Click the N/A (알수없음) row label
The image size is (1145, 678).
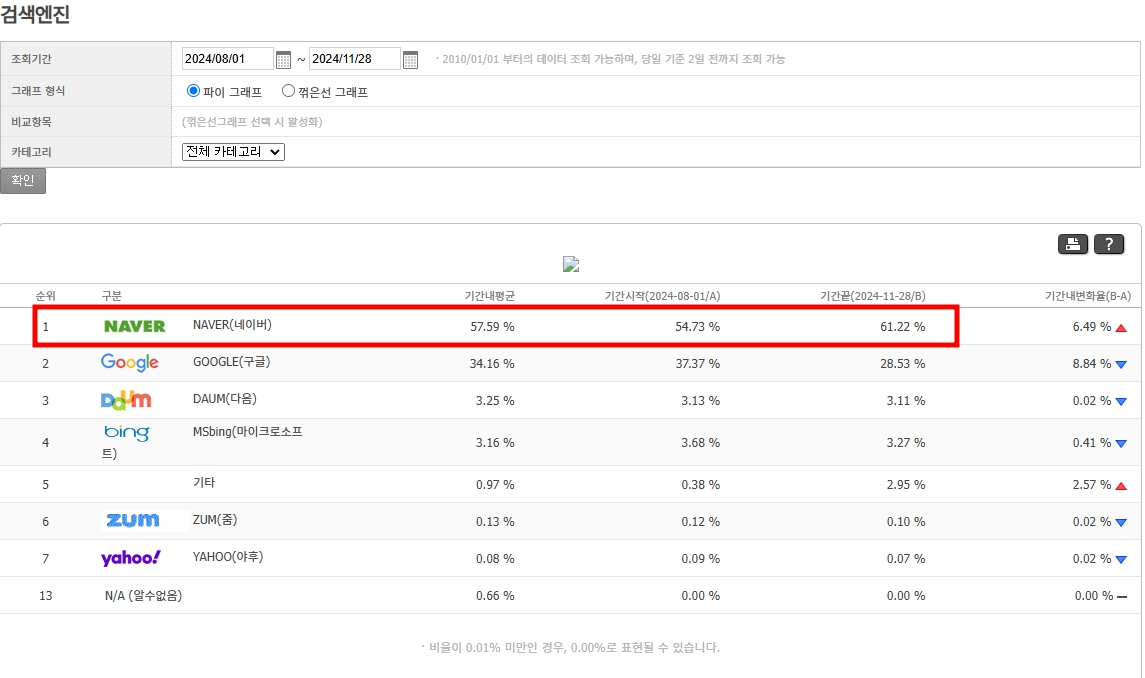(x=143, y=596)
